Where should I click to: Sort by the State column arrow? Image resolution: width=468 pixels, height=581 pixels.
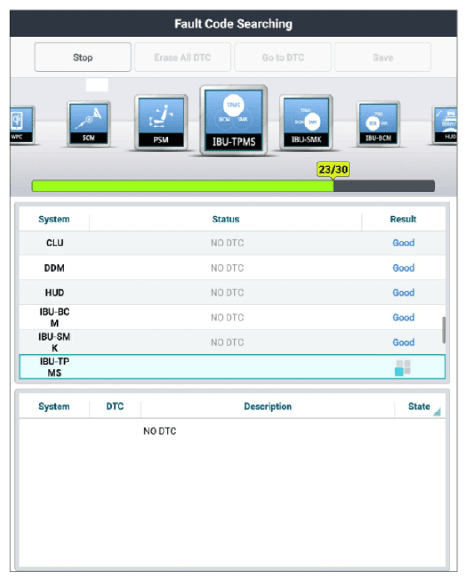click(x=437, y=412)
